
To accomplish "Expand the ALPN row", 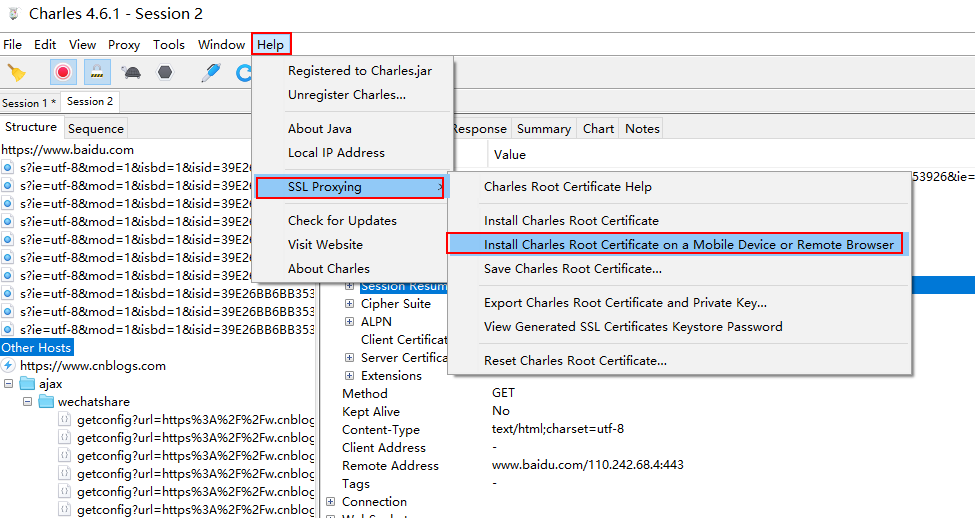I will tap(349, 322).
